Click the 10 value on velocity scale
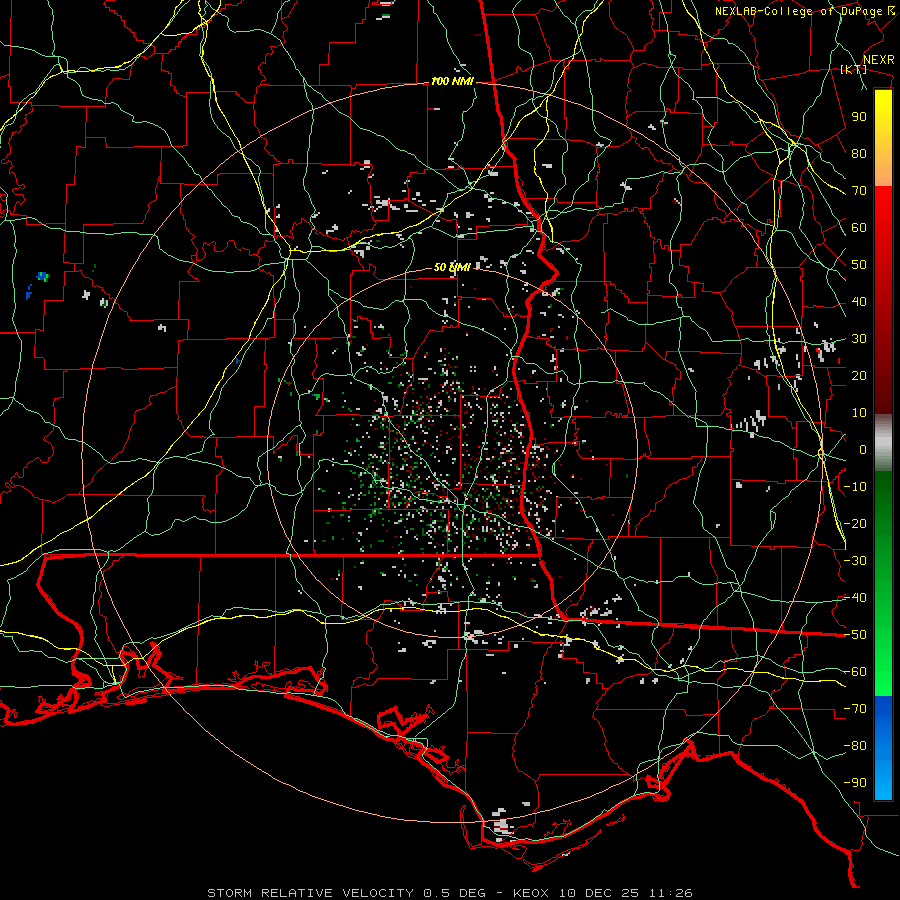The height and width of the screenshot is (900, 900). [x=859, y=413]
